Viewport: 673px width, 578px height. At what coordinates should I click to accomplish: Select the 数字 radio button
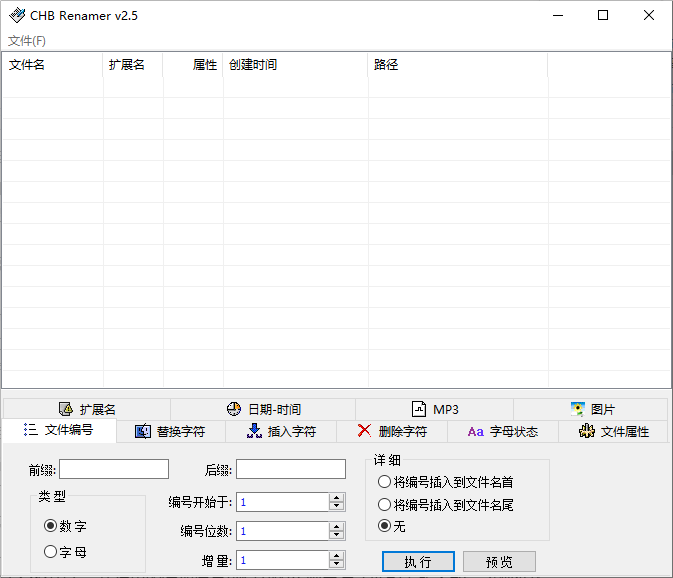[x=51, y=526]
